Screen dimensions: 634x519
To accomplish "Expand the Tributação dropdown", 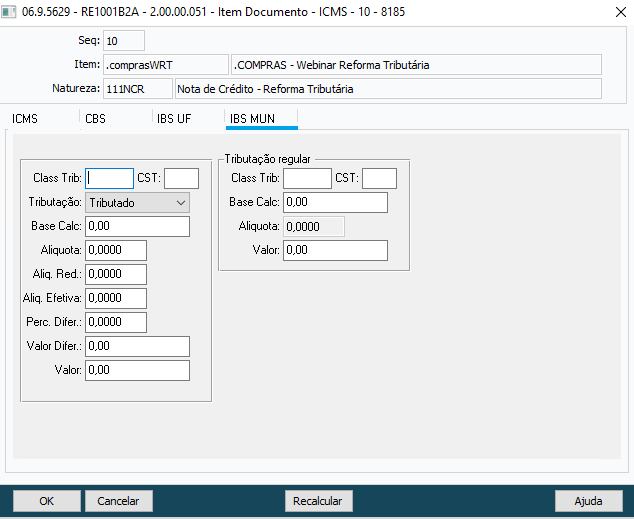I will [137, 203].
